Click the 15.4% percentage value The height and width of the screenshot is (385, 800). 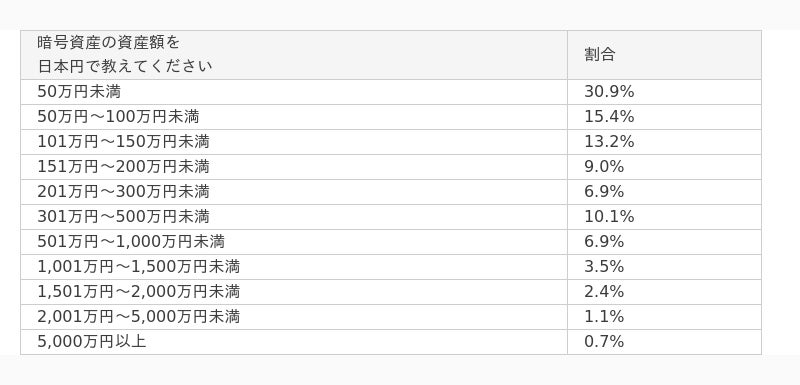pyautogui.click(x=609, y=117)
